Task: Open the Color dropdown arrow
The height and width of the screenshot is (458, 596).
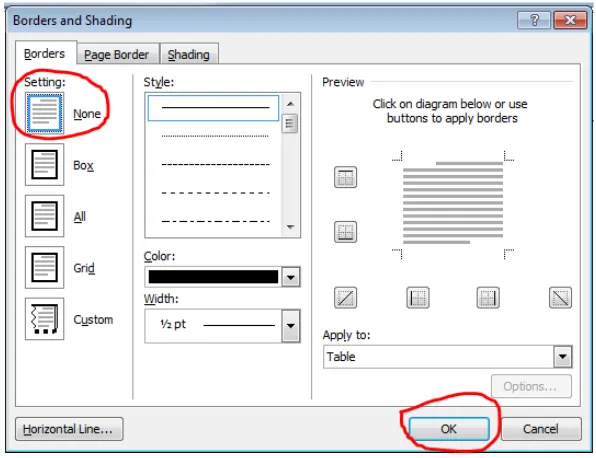Action: click(x=291, y=277)
